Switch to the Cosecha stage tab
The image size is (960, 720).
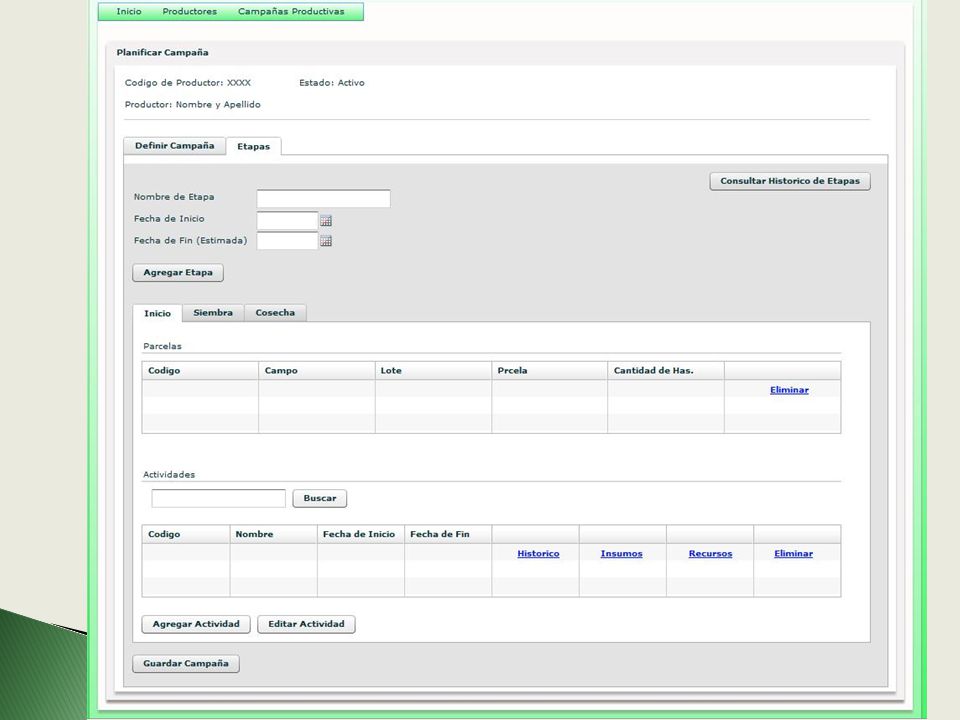(x=275, y=312)
